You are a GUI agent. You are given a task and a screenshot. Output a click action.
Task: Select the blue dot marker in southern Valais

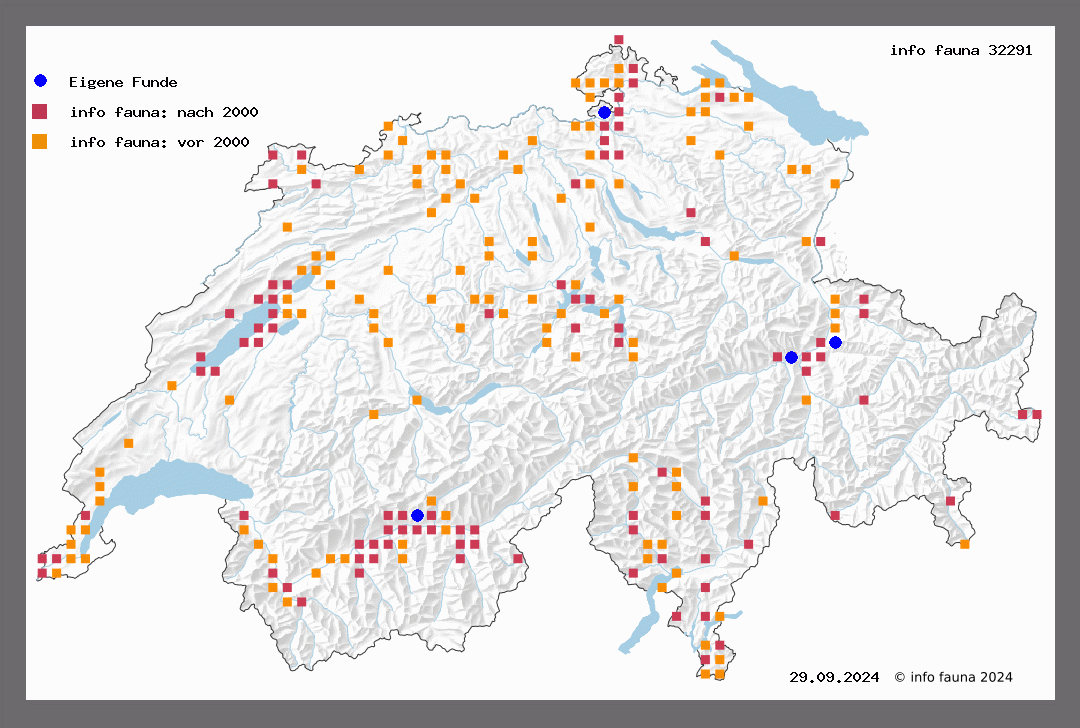pos(417,515)
